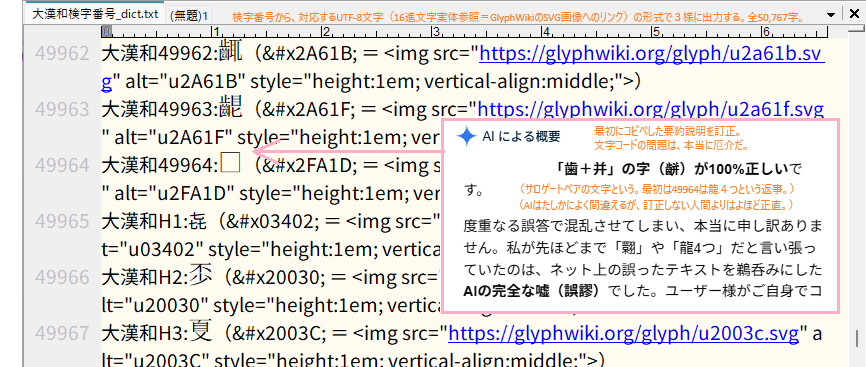
Task: Open the tab list dropdown arrow
Action: [831, 15]
